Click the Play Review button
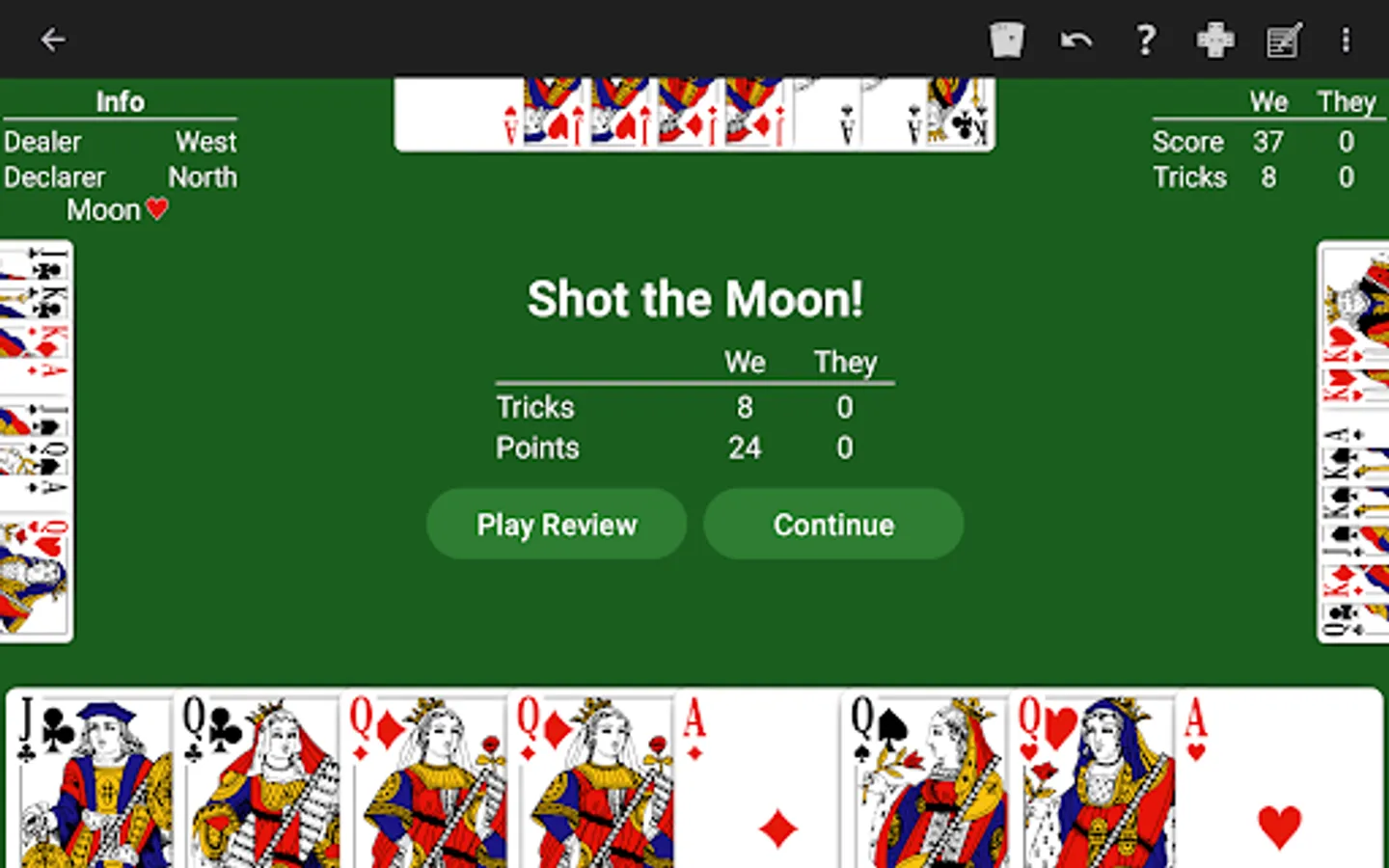This screenshot has width=1389, height=868. (557, 524)
